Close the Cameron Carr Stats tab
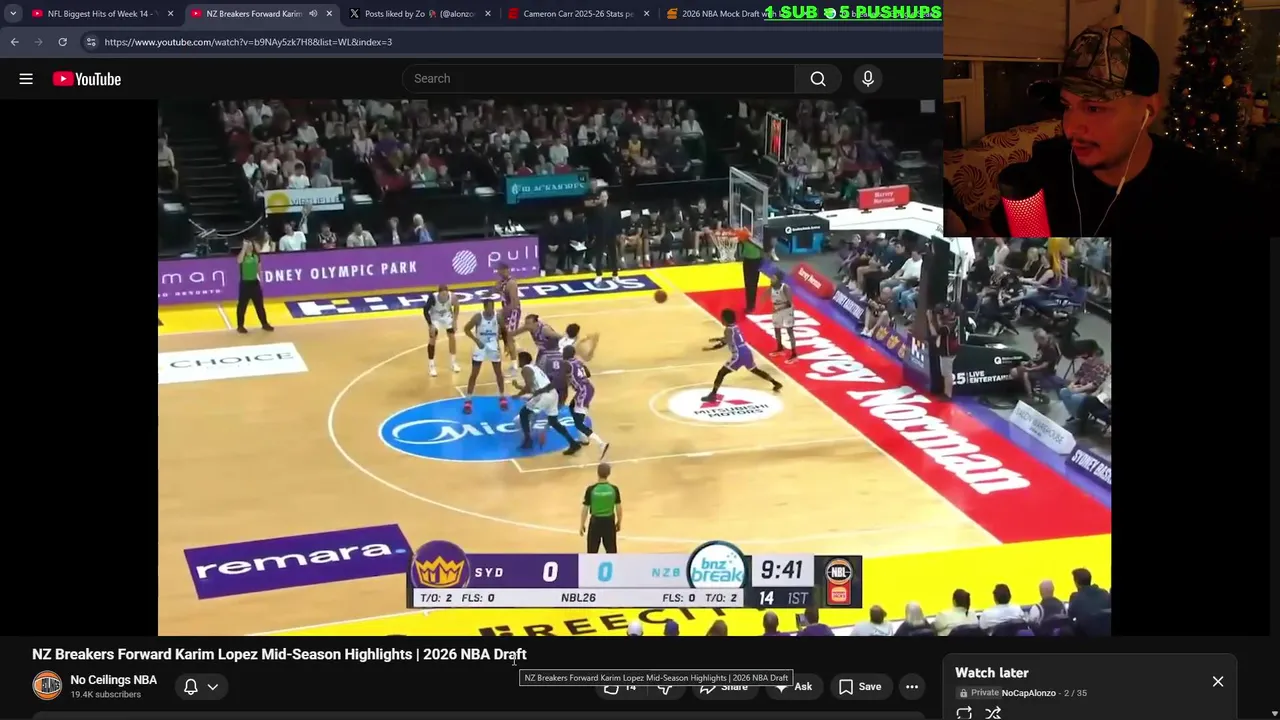The image size is (1280, 720). pos(646,14)
